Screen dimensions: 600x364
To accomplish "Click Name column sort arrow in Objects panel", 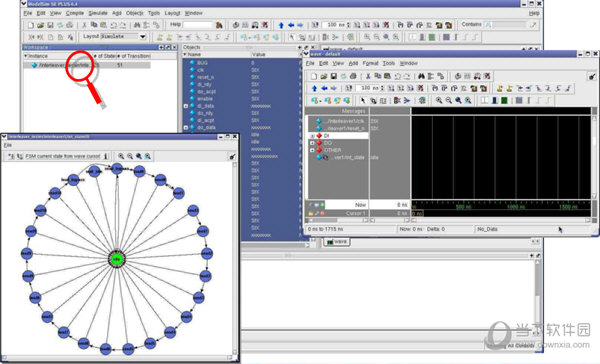I will pos(185,55).
